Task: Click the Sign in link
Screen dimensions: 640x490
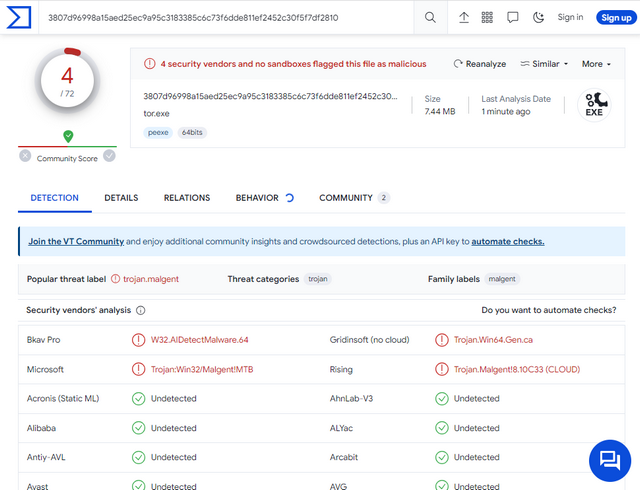Action: [570, 17]
